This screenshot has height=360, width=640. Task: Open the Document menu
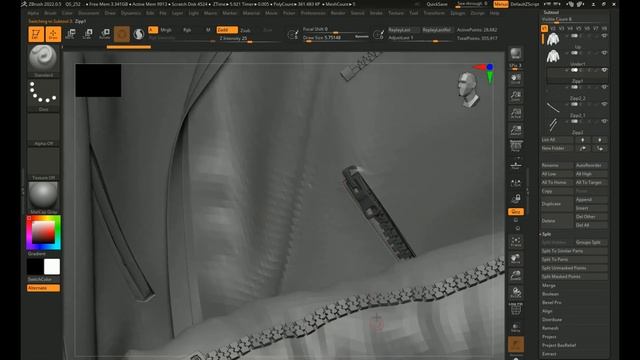89,13
